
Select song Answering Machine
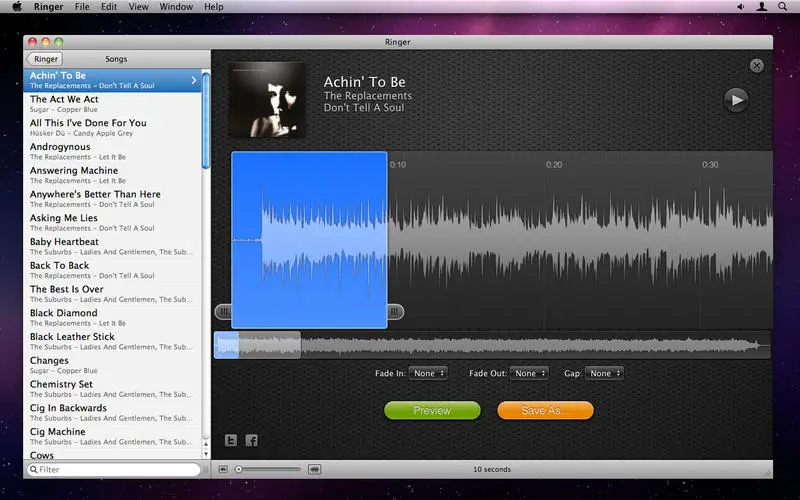click(112, 175)
